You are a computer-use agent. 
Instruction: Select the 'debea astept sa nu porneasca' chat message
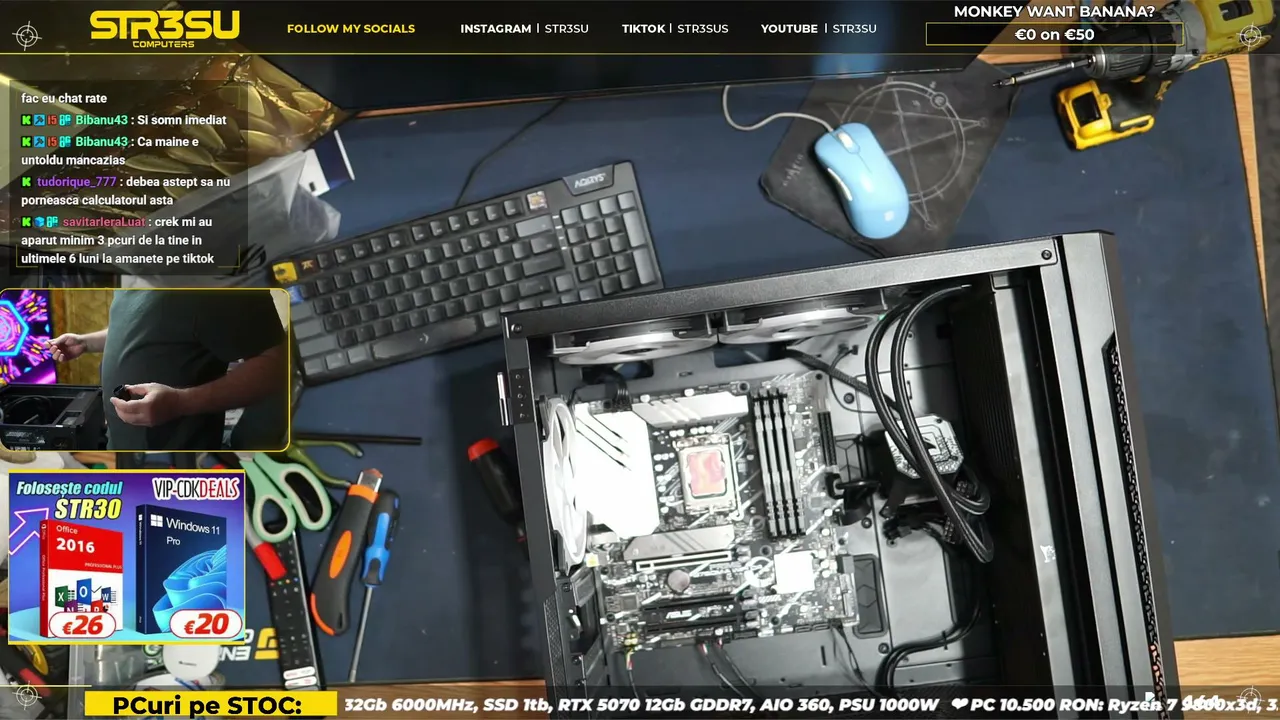click(x=126, y=191)
